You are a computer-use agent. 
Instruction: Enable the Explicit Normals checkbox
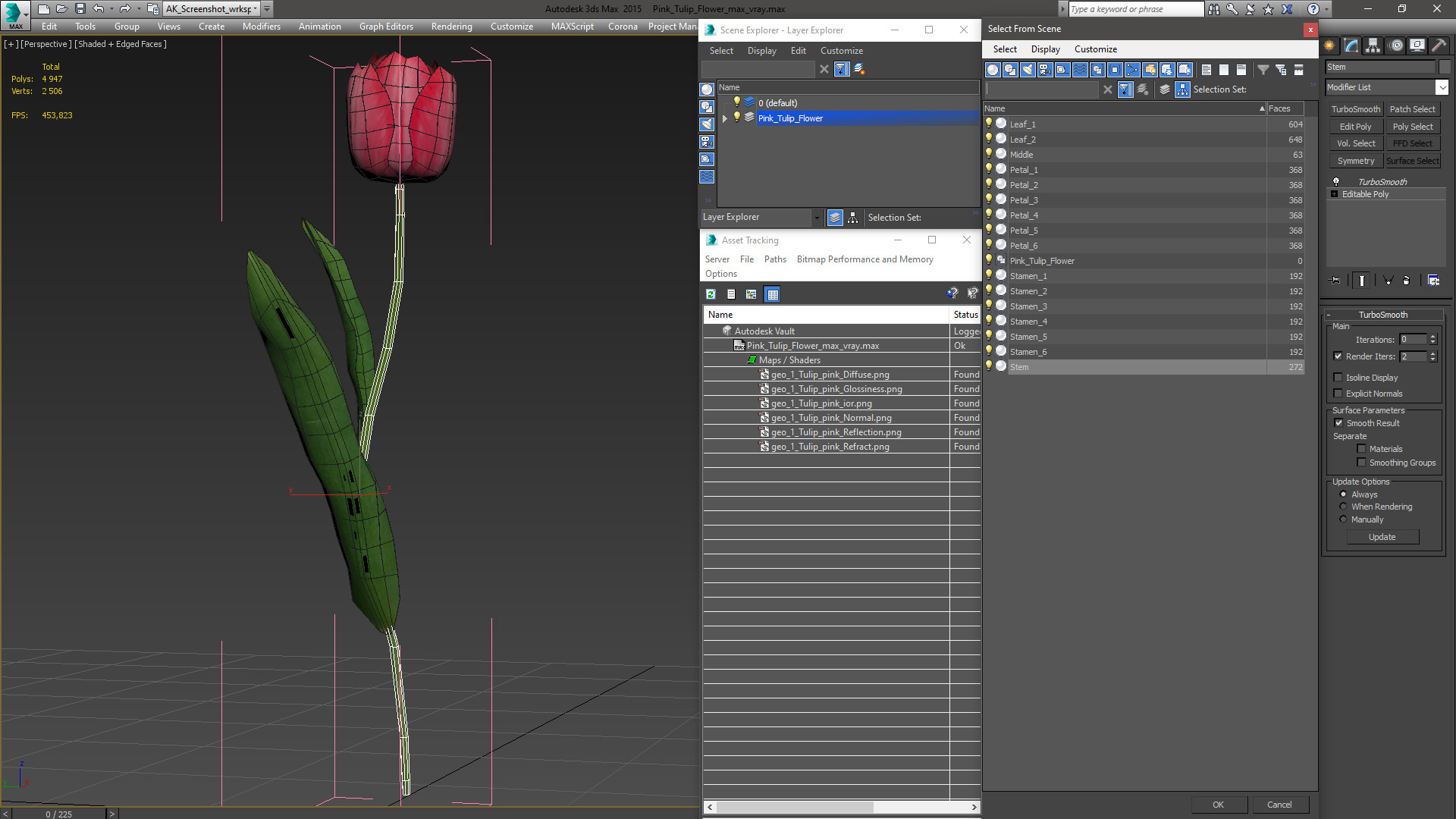click(x=1338, y=394)
